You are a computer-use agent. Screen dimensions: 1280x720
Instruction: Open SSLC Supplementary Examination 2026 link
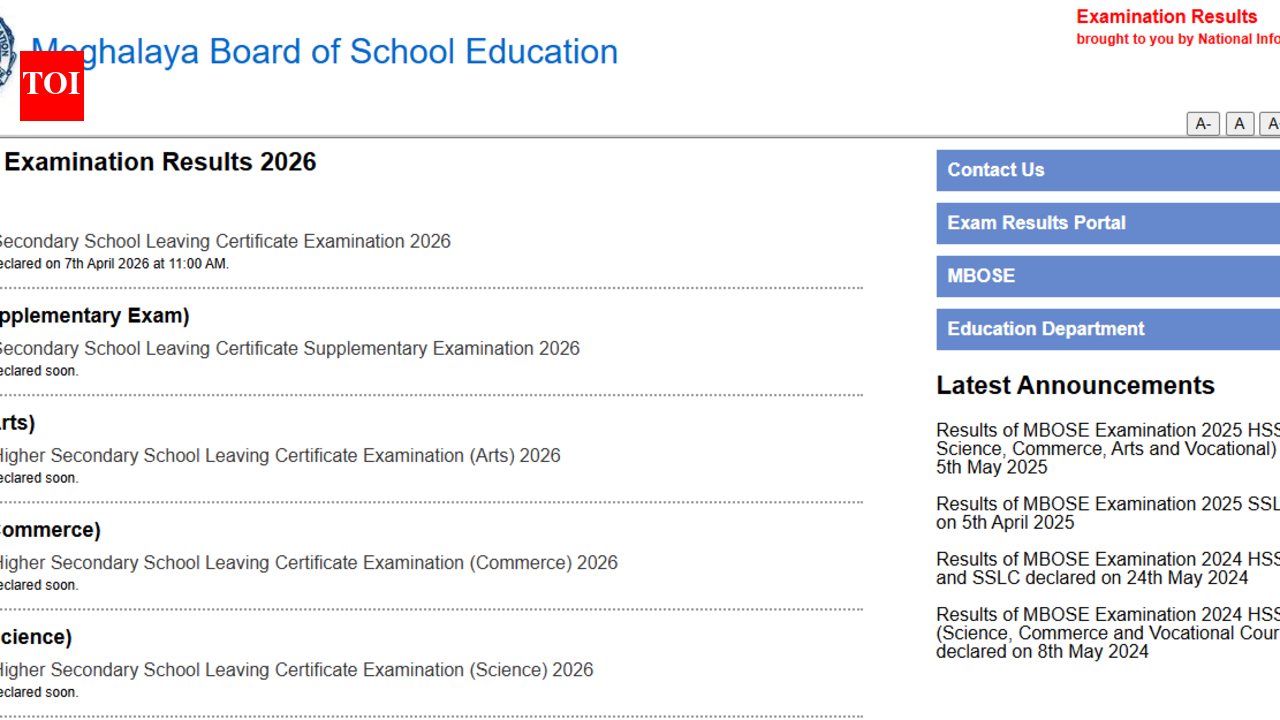click(290, 348)
